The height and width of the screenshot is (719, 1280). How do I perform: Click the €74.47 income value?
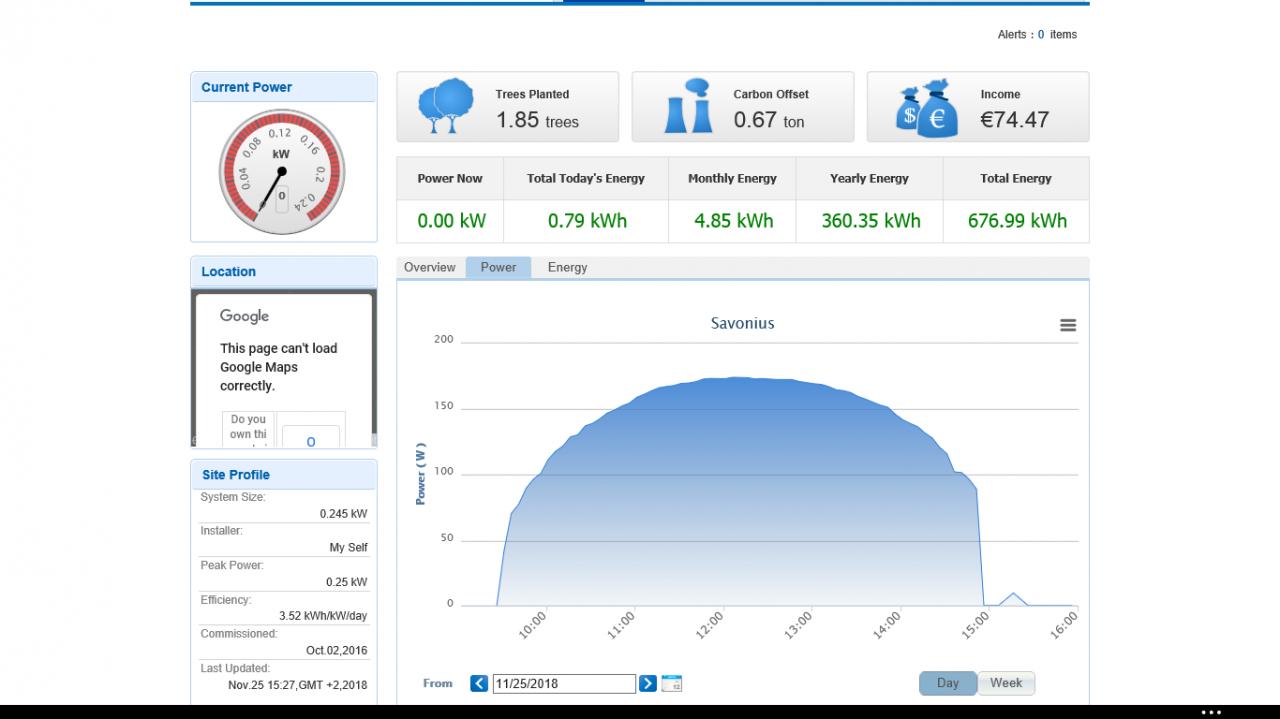(x=1015, y=120)
